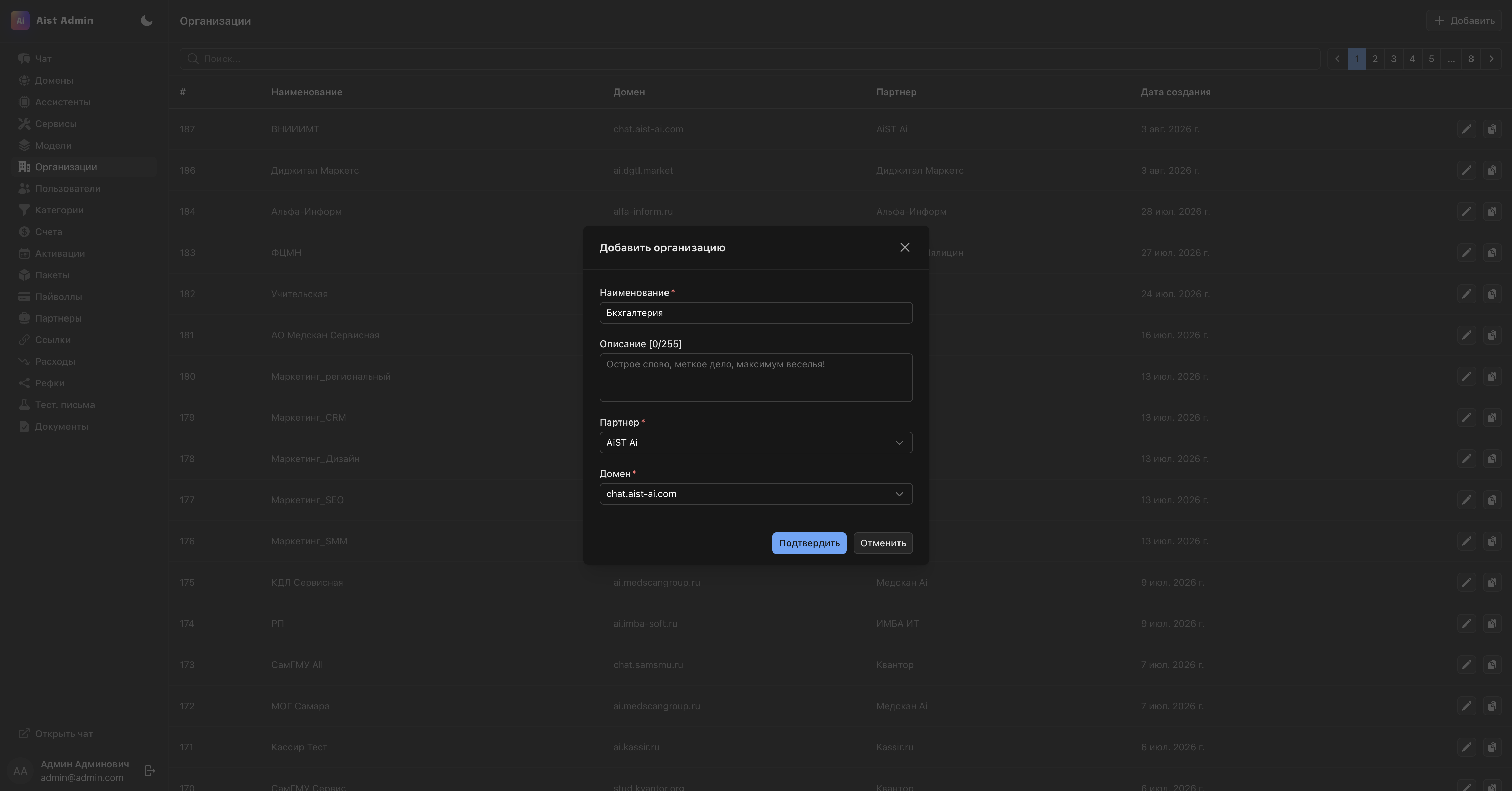Click the Счета coin icon

[24, 232]
